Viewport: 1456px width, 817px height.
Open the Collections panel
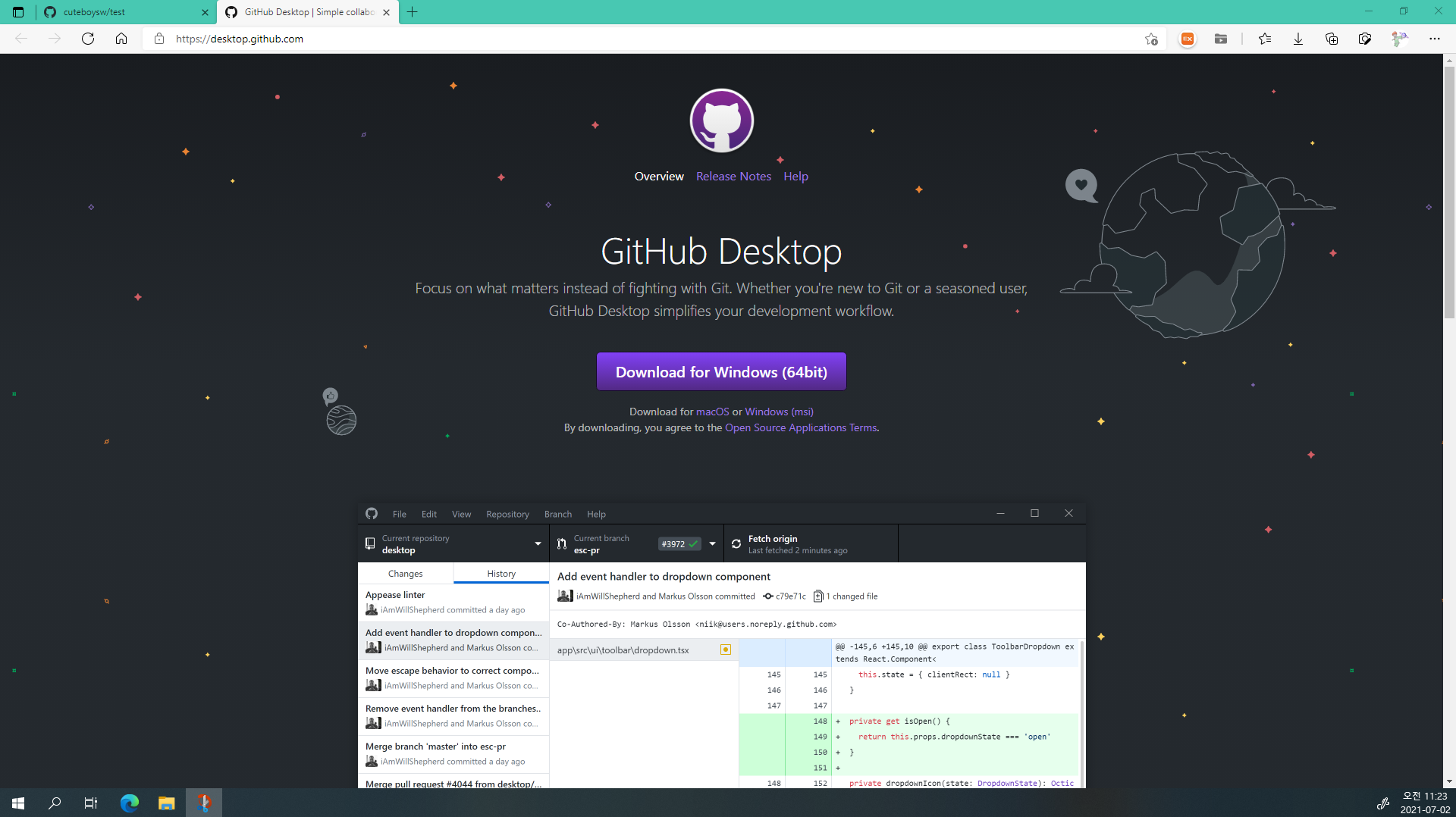[1332, 39]
